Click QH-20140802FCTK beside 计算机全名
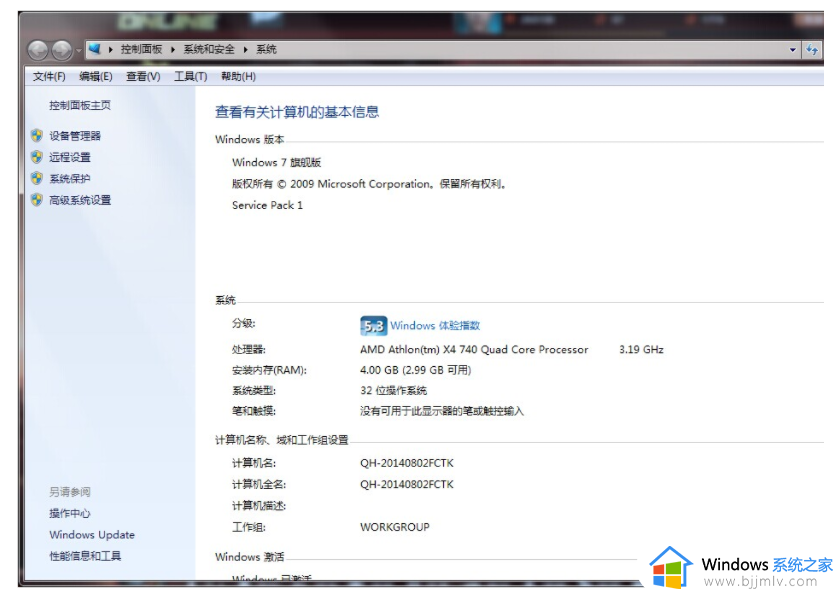 407,484
